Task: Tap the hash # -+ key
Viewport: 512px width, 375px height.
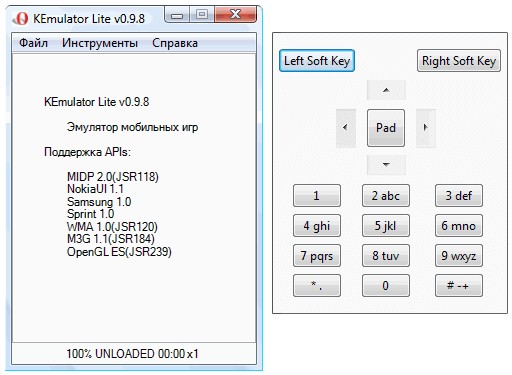Action: pyautogui.click(x=459, y=286)
